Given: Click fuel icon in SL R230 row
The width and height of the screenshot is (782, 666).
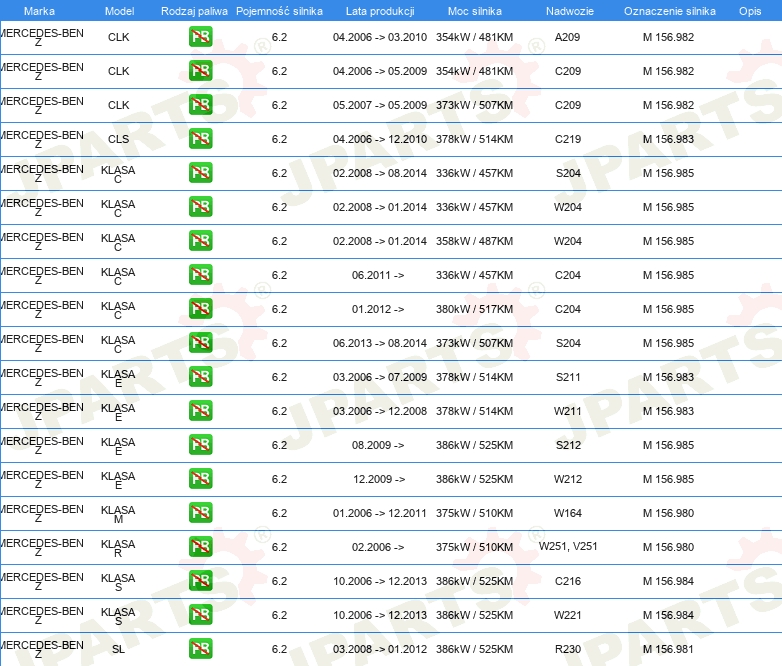Looking at the screenshot, I should (x=200, y=649).
